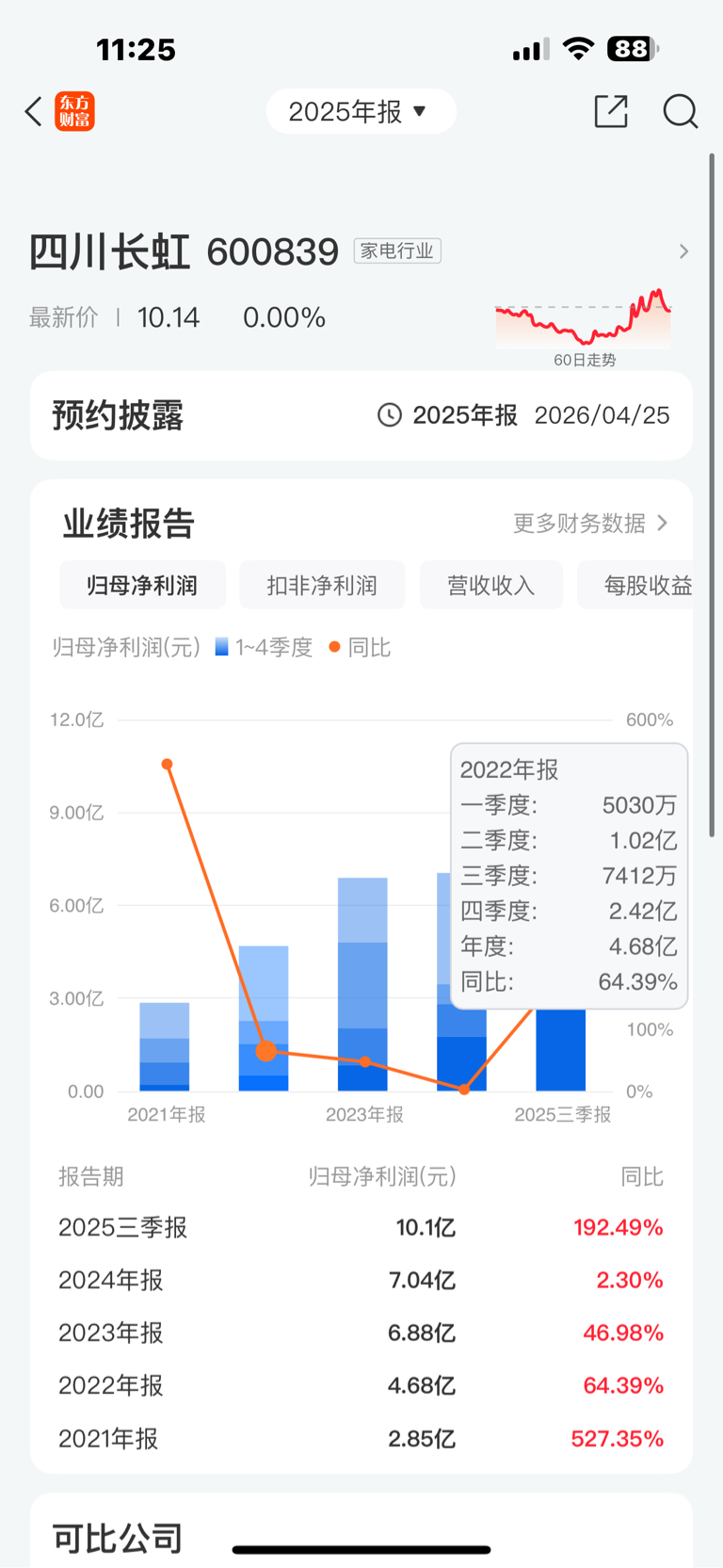Open the 东方财富 app logo
Viewport: 723px width, 1568px height.
click(x=74, y=111)
